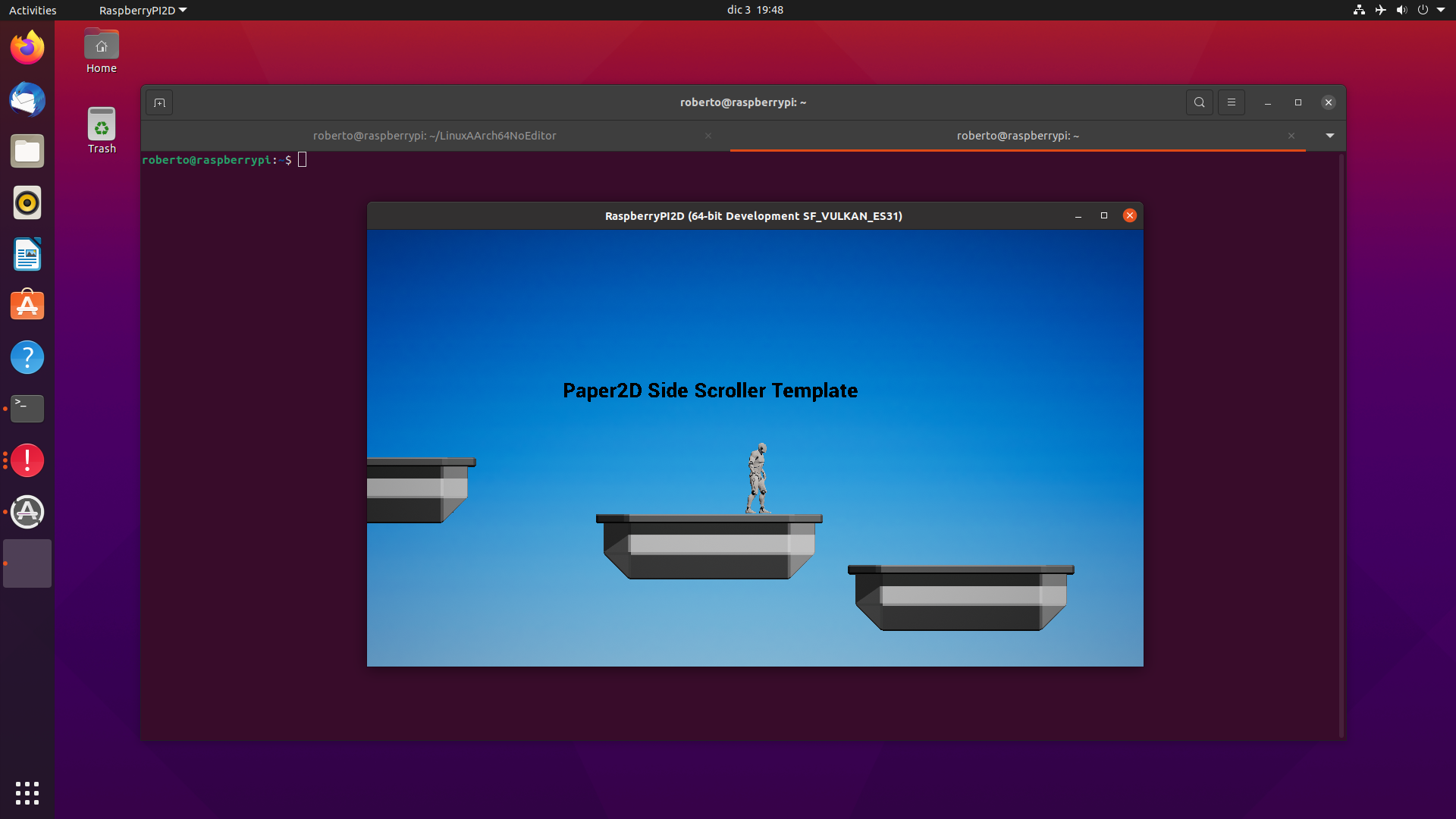Expand the system status menu arrow
1456x819 pixels.
[1441, 10]
